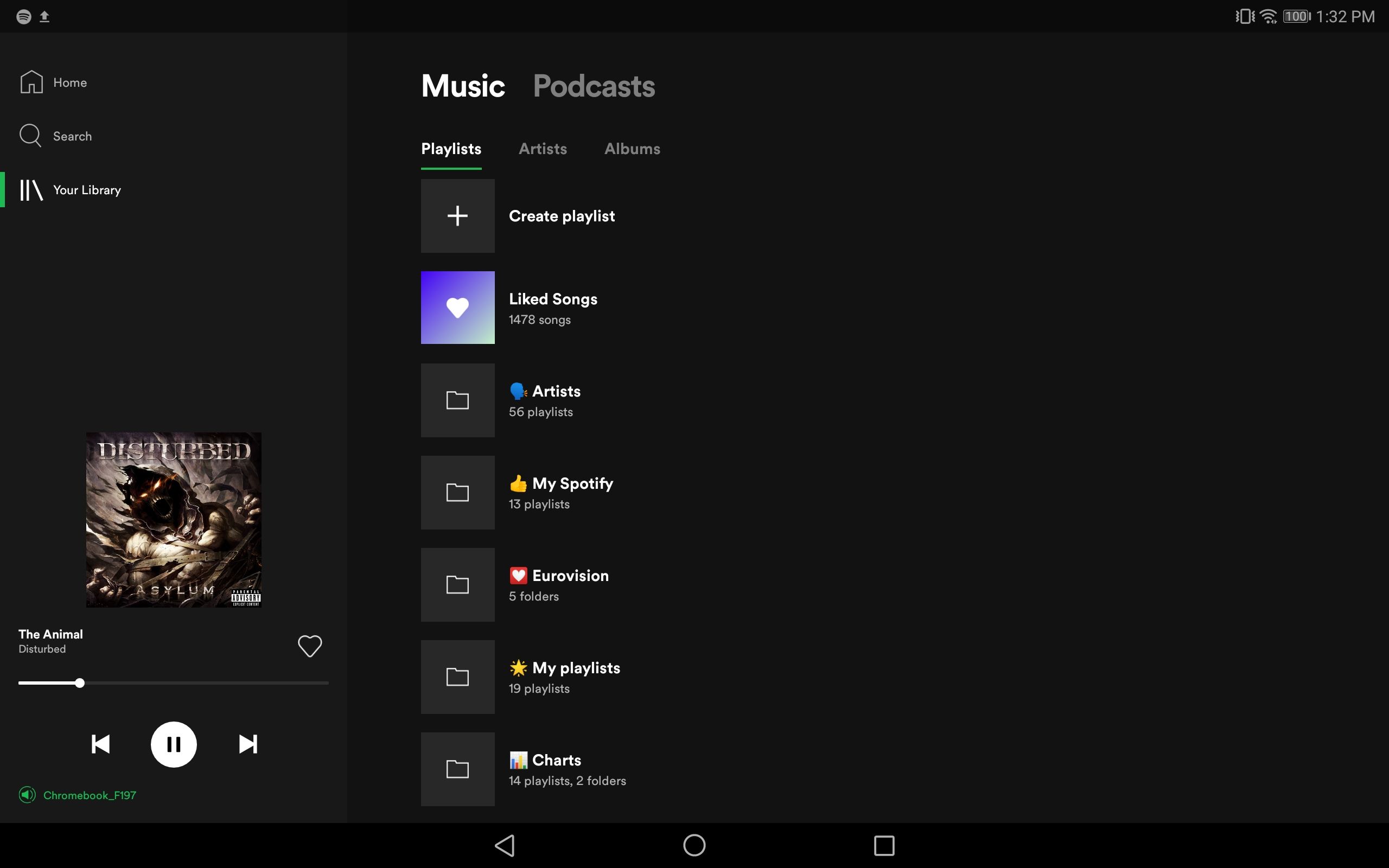Click the battery status icon
Viewport: 1389px width, 868px height.
pos(1297,16)
